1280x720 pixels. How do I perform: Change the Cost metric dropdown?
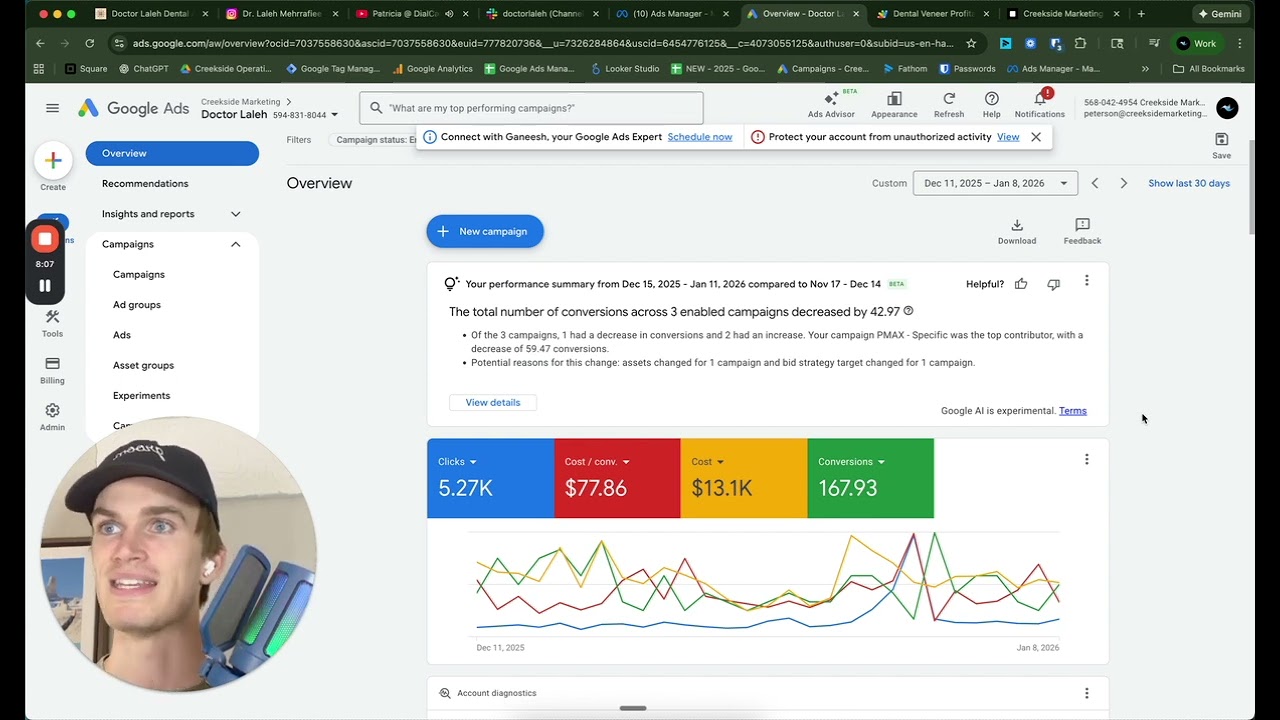click(x=707, y=462)
